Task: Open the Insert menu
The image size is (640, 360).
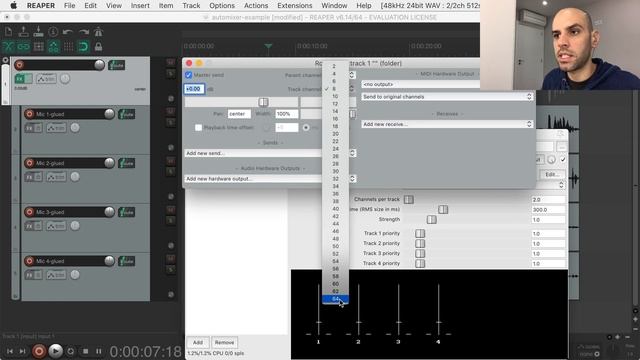Action: (140, 6)
